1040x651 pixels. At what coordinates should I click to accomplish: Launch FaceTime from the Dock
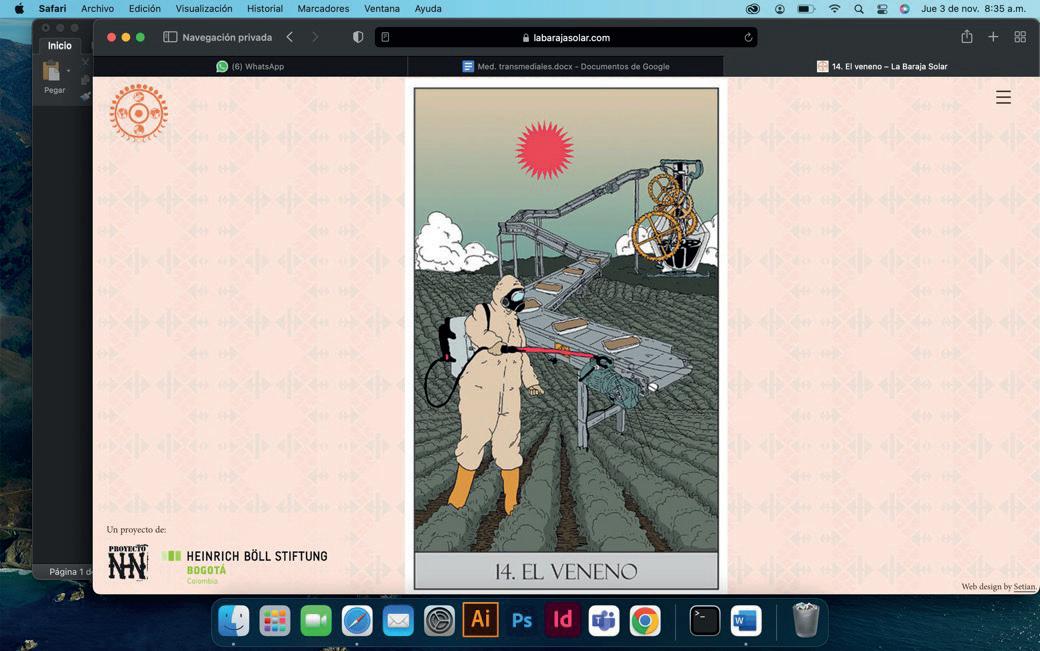[316, 621]
